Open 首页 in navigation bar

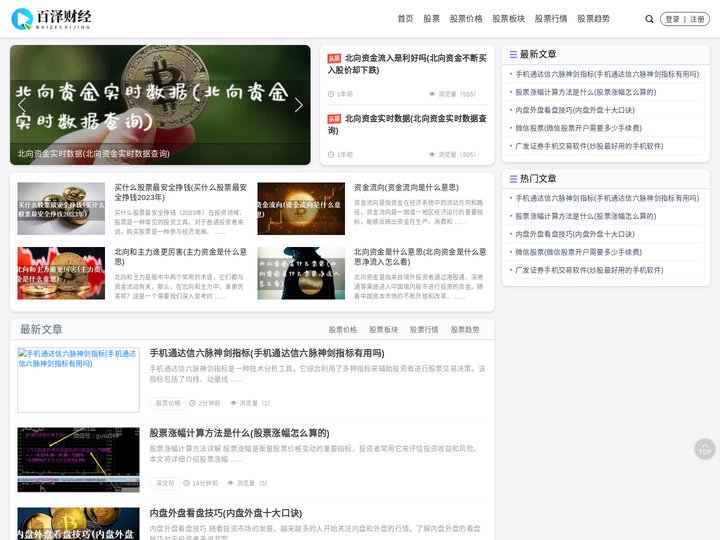(x=405, y=19)
